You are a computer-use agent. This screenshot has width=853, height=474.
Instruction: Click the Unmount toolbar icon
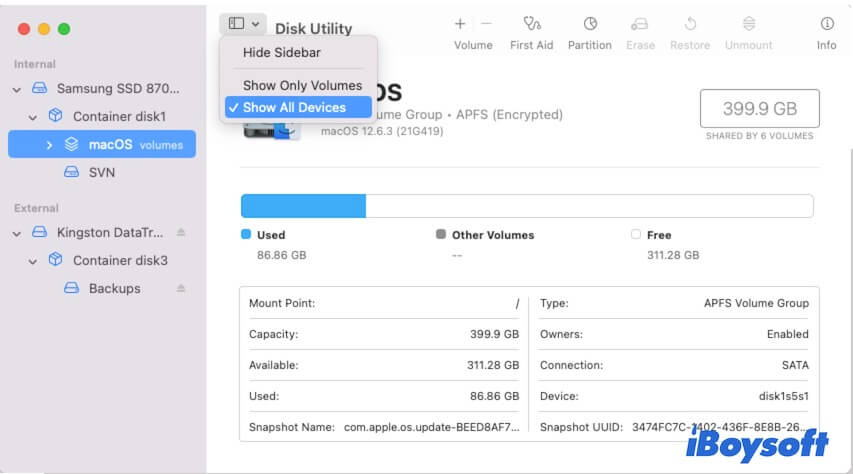749,24
